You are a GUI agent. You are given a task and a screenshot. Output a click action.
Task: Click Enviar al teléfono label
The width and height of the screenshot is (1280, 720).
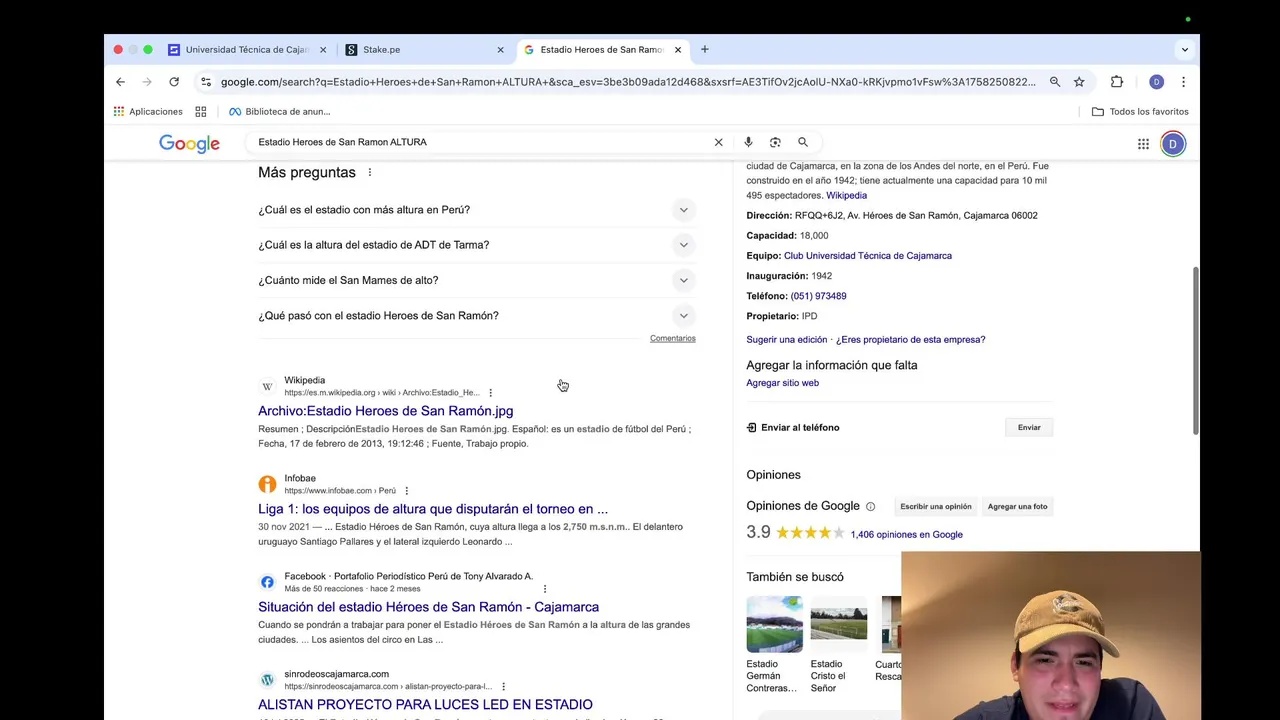tap(800, 428)
